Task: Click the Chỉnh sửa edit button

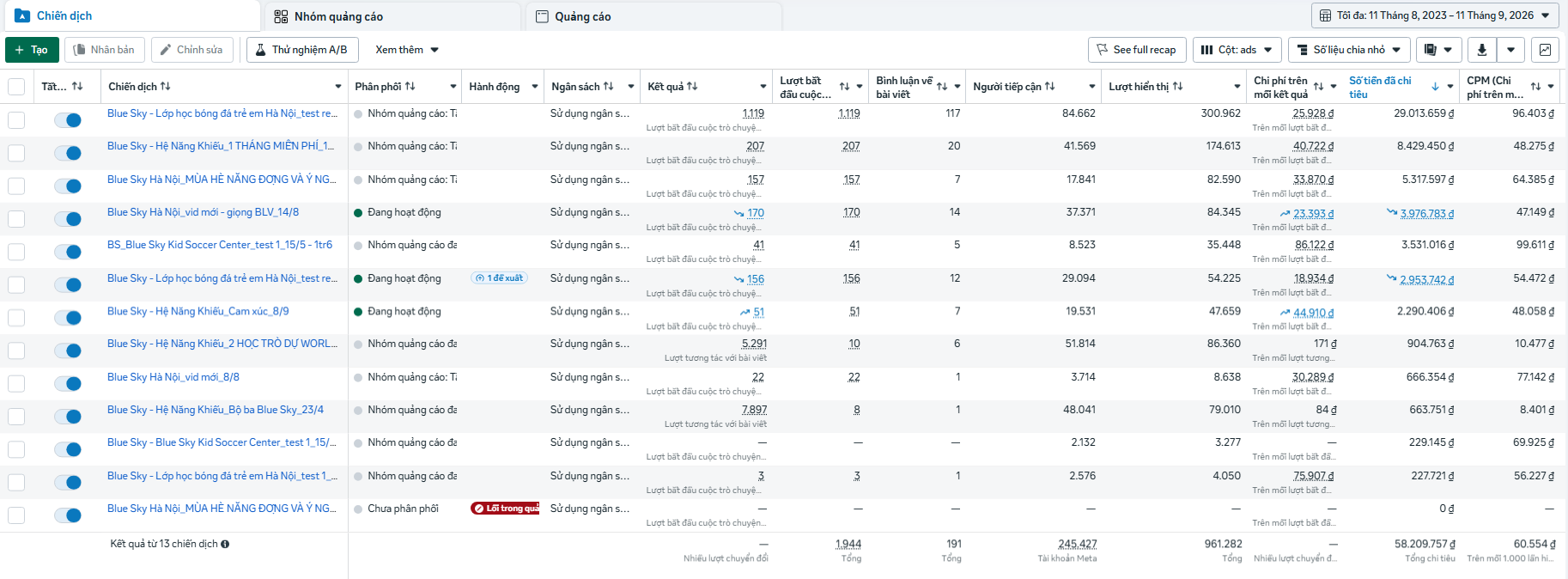Action: click(x=192, y=50)
